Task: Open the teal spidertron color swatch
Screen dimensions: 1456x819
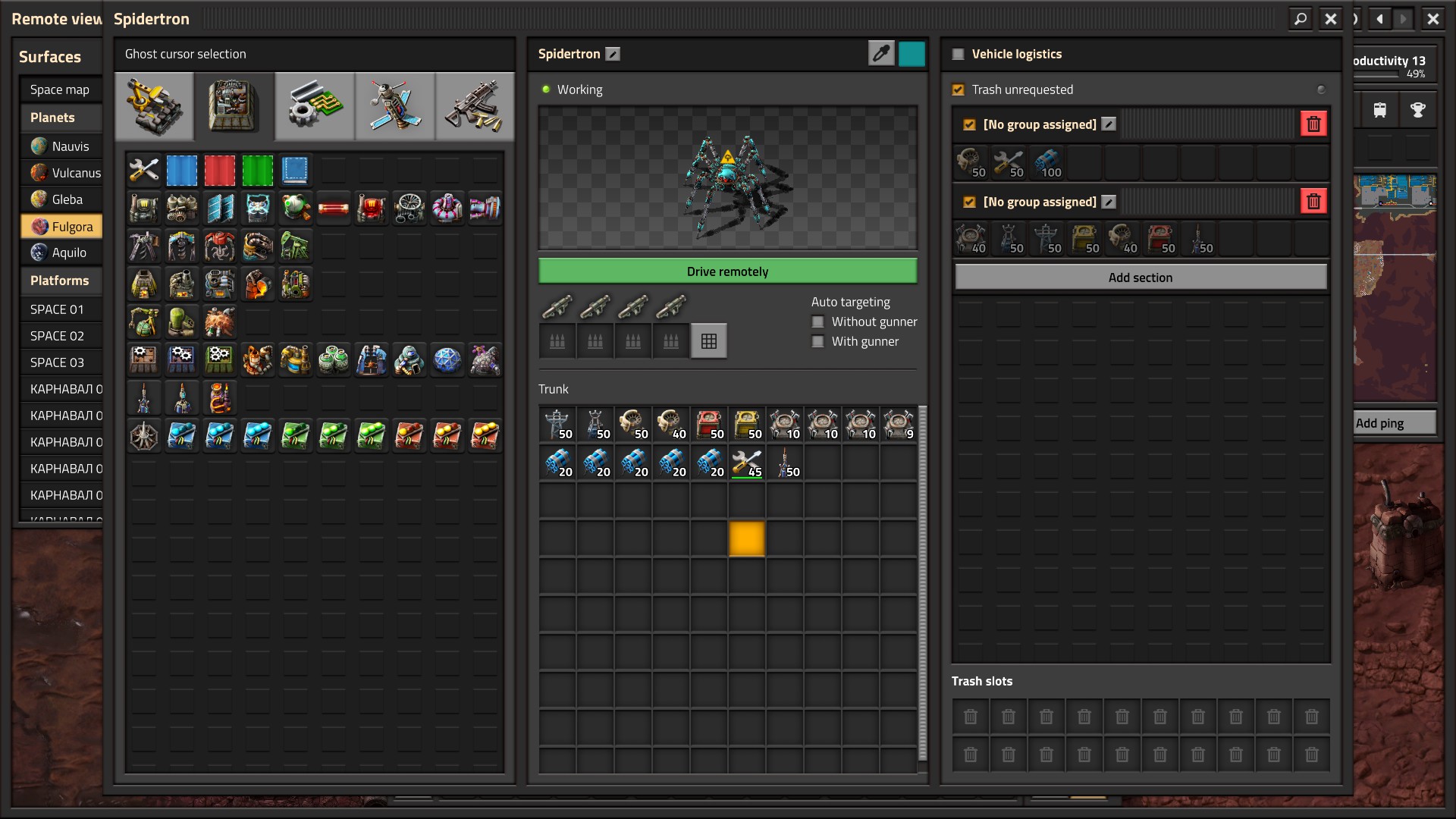Action: (x=912, y=54)
